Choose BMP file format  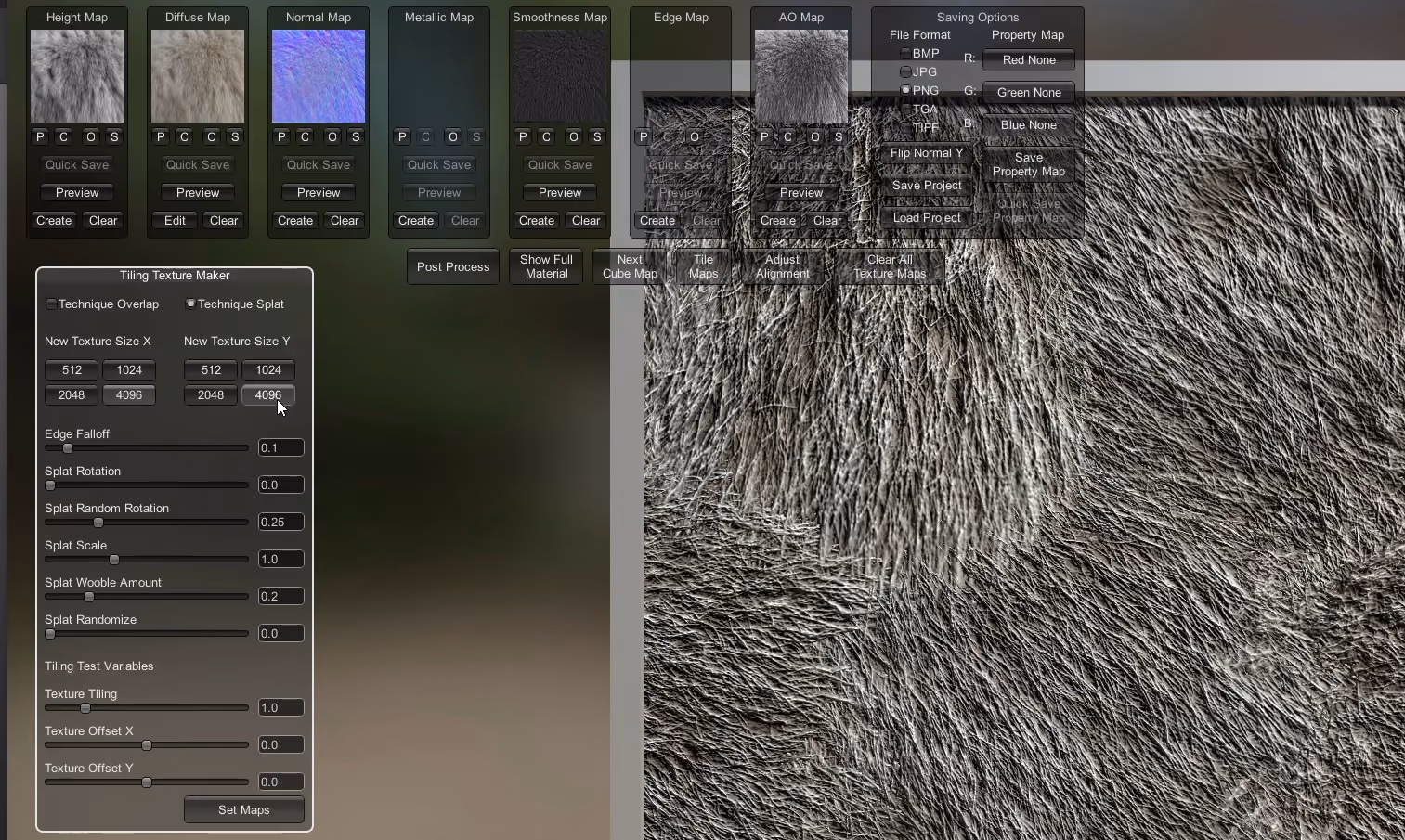pyautogui.click(x=920, y=53)
